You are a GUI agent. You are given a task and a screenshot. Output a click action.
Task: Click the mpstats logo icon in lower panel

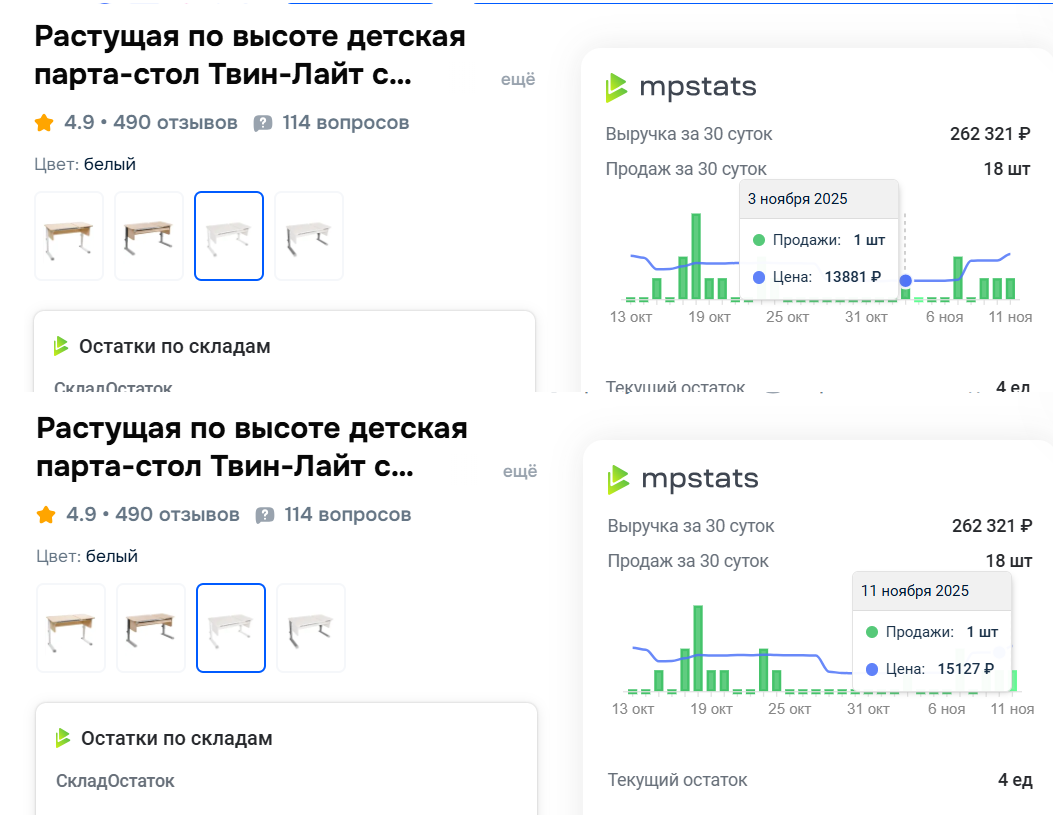(619, 479)
